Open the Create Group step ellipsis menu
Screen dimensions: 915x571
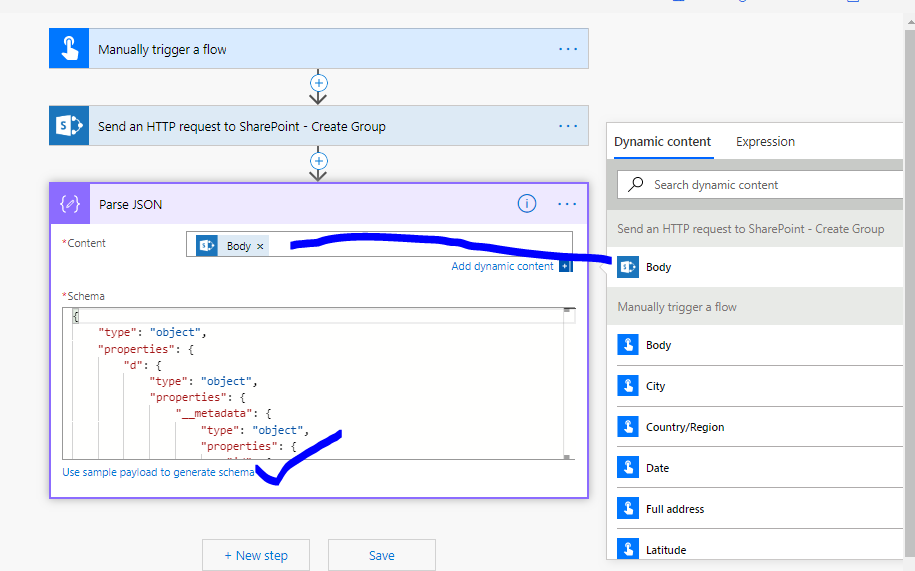pos(568,126)
